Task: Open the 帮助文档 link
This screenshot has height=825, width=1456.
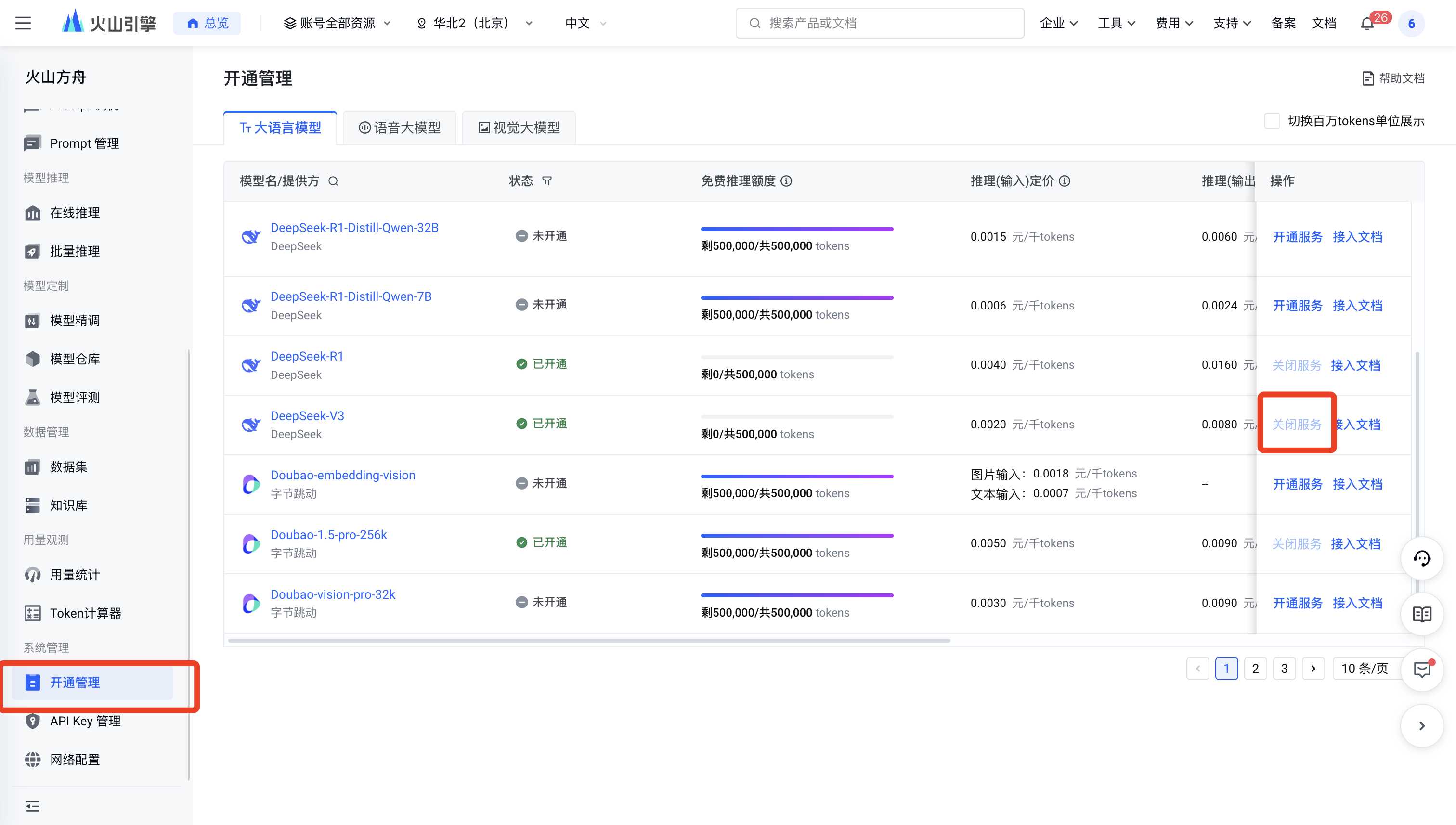Action: 1394,78
